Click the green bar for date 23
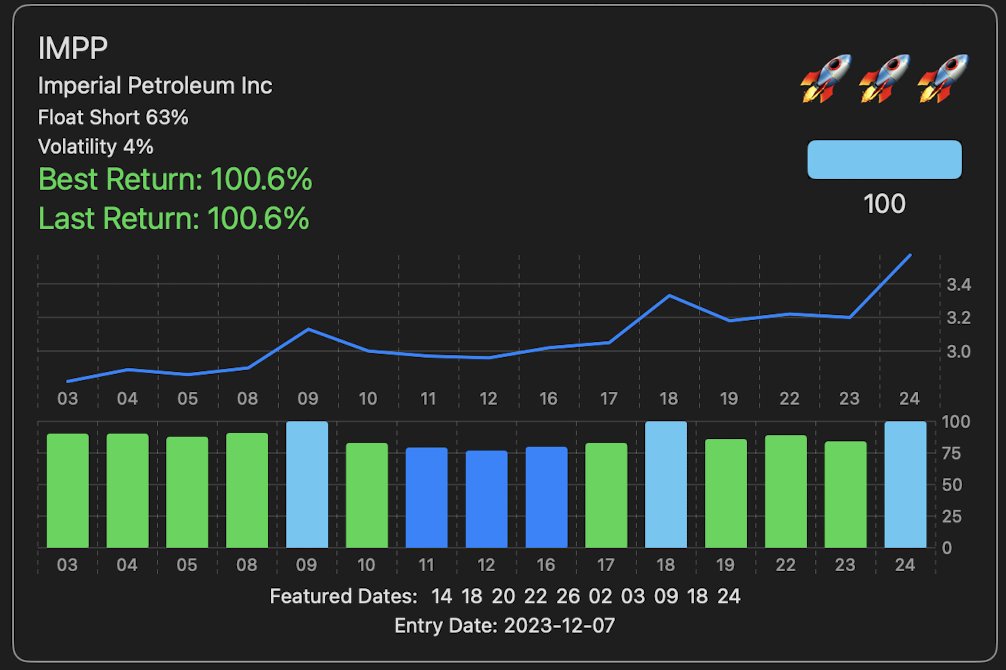The image size is (1006, 670). coord(846,495)
